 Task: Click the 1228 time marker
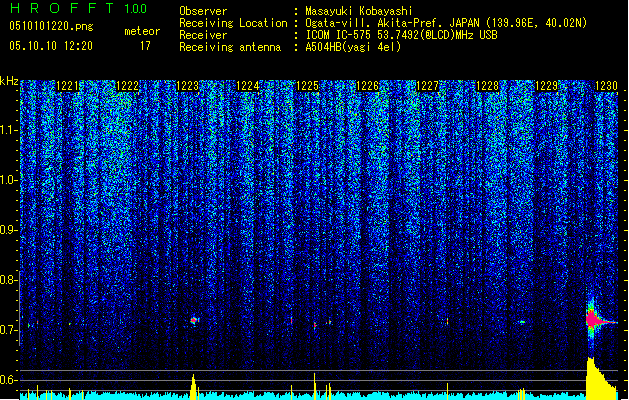click(x=487, y=86)
